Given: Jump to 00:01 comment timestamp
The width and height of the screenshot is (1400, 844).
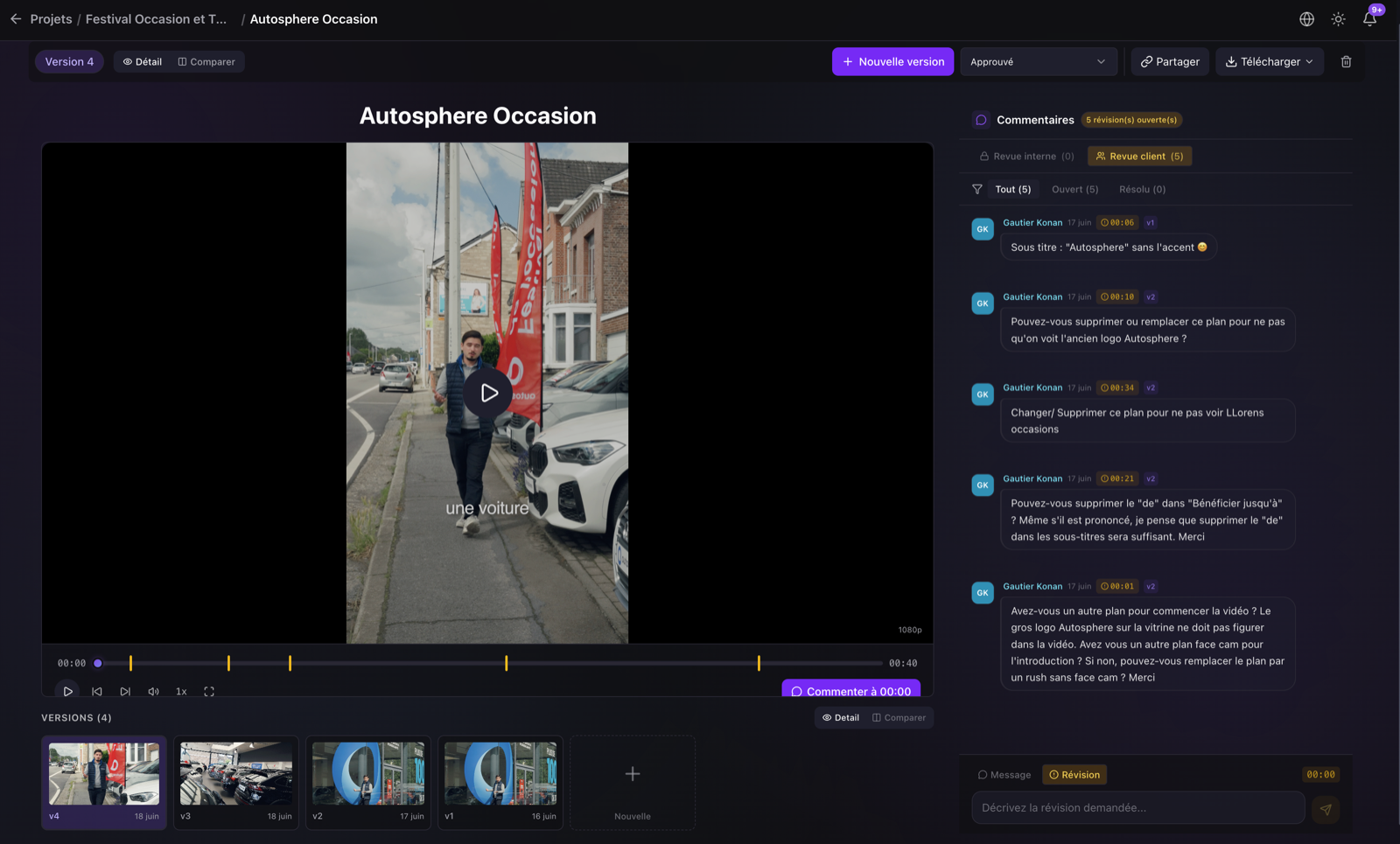Looking at the screenshot, I should (x=1117, y=586).
